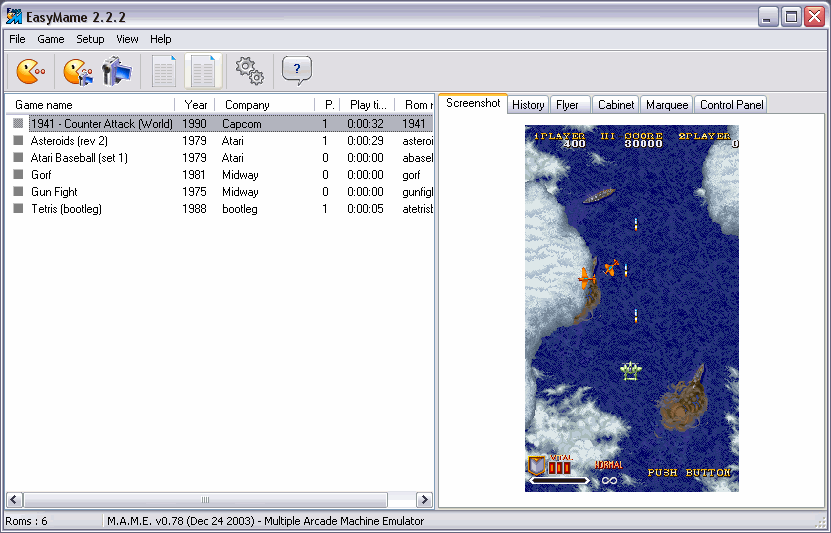This screenshot has height=533, width=831.
Task: Maximize the EasyMame window
Action: [x=791, y=17]
